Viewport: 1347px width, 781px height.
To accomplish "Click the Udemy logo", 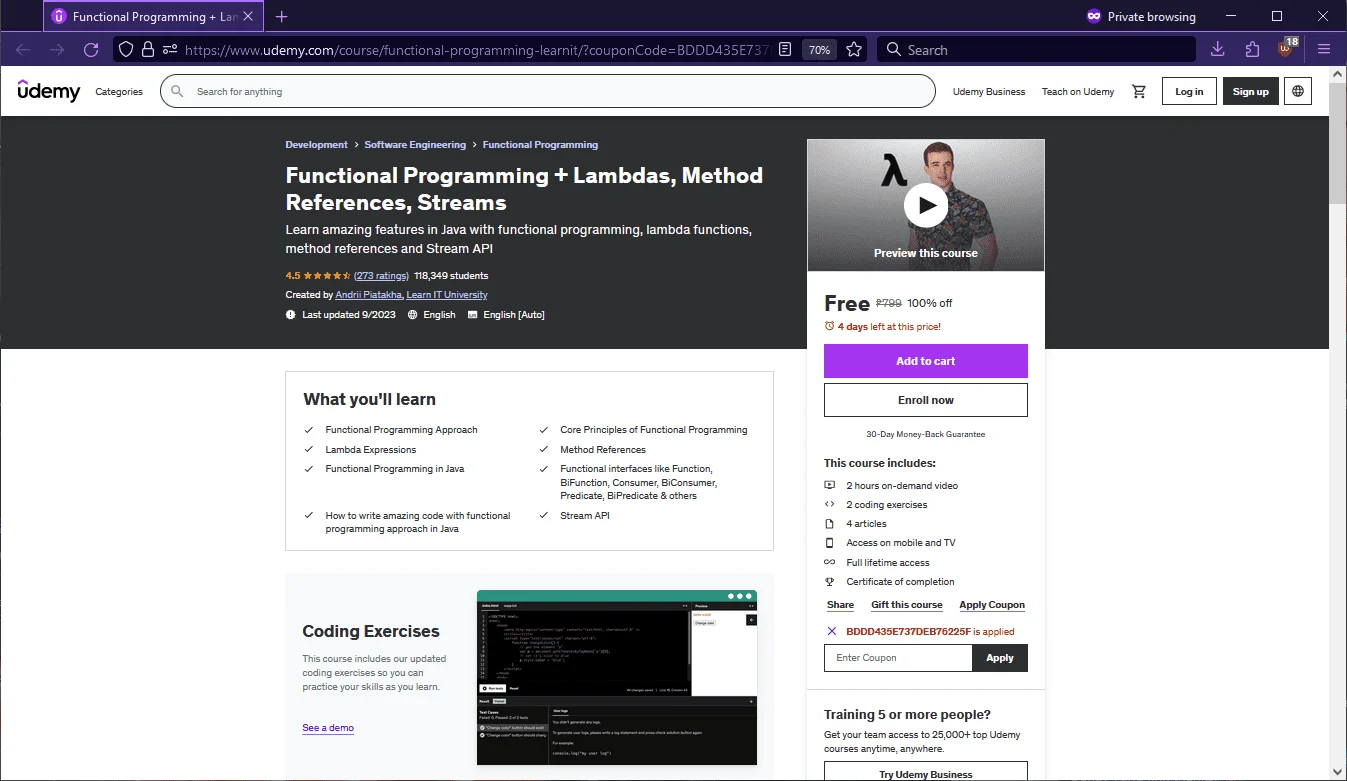I will tap(48, 91).
